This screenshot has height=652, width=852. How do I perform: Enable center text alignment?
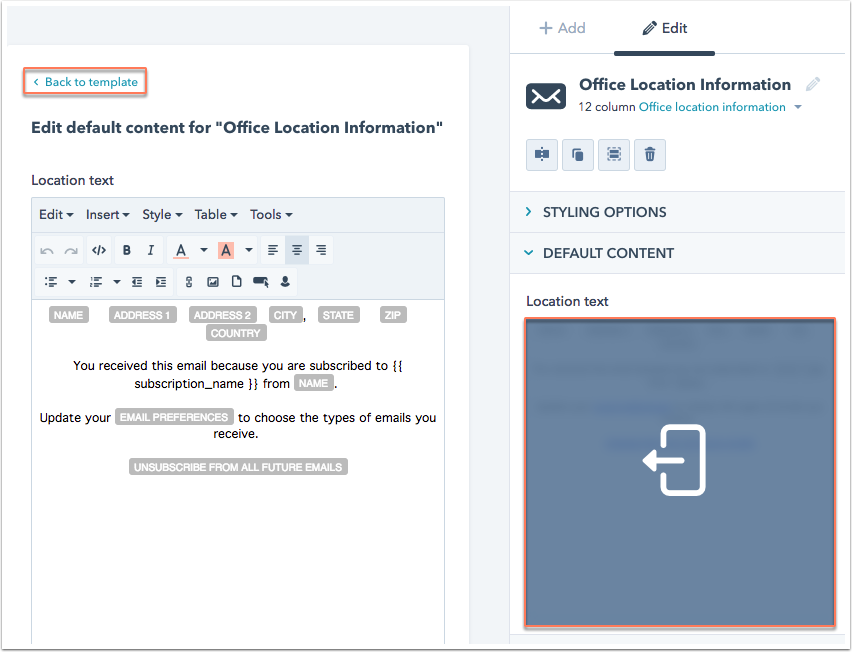click(x=297, y=250)
